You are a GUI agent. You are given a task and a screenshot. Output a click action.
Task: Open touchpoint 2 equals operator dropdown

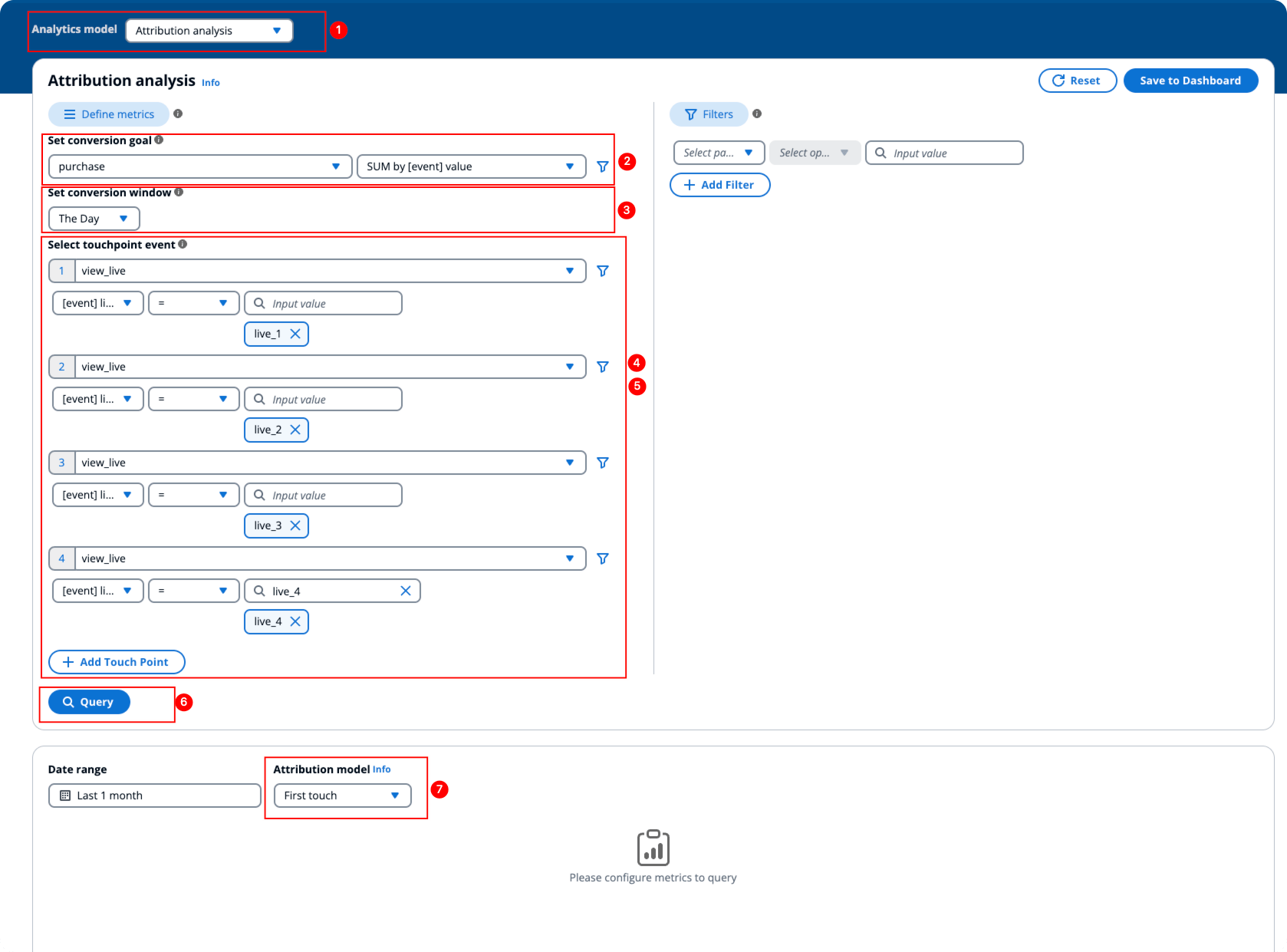tap(194, 399)
